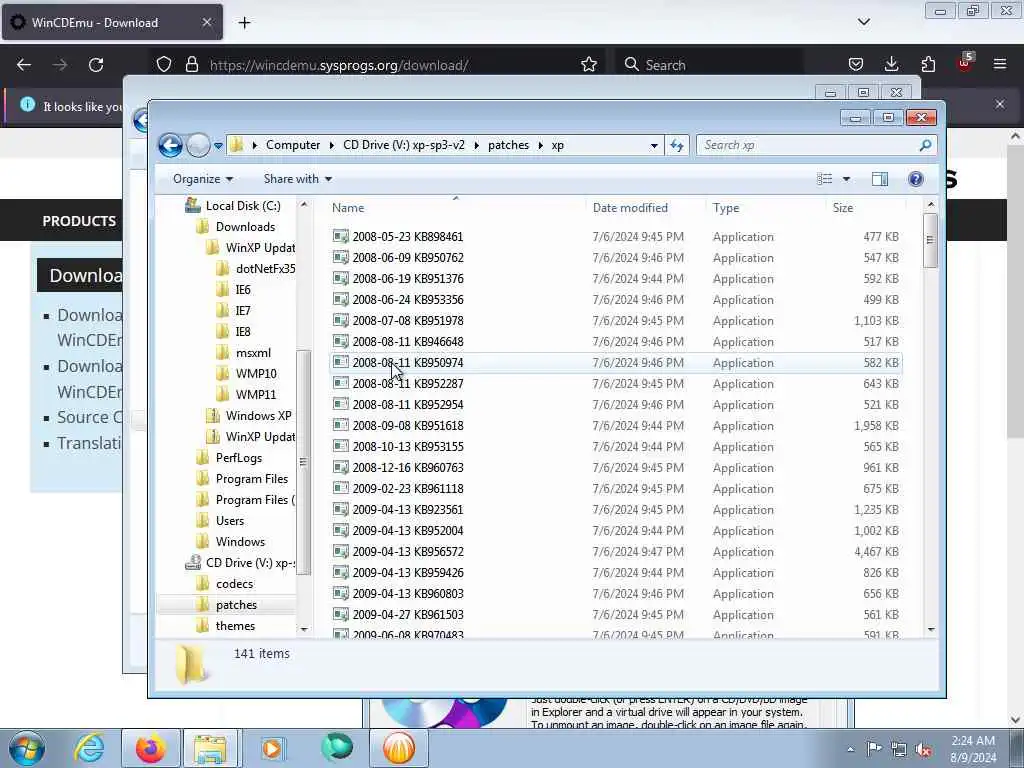
Task: Select the WMP10 folder in tree
Action: (255, 374)
